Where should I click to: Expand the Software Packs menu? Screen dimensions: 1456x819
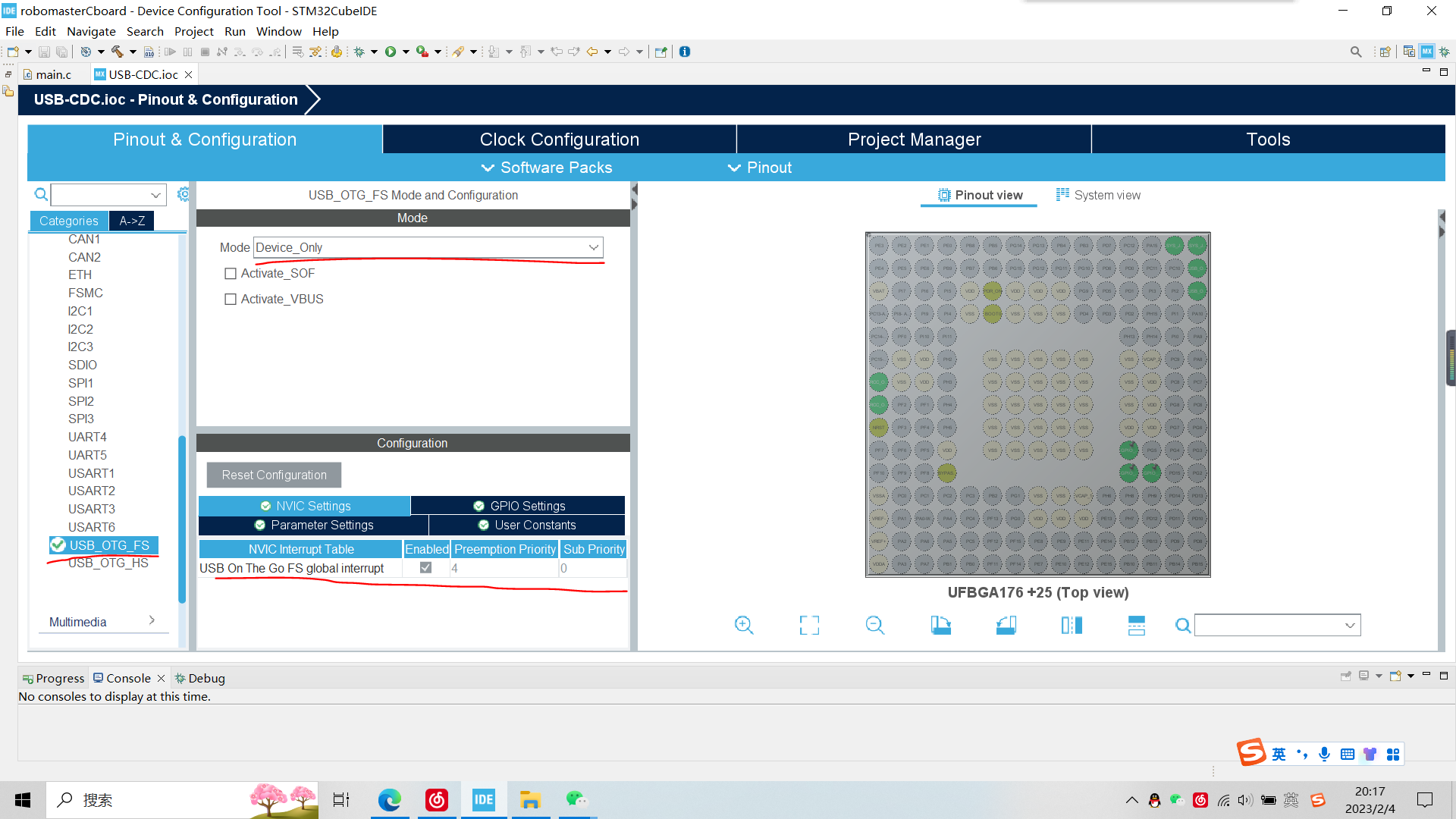point(547,168)
